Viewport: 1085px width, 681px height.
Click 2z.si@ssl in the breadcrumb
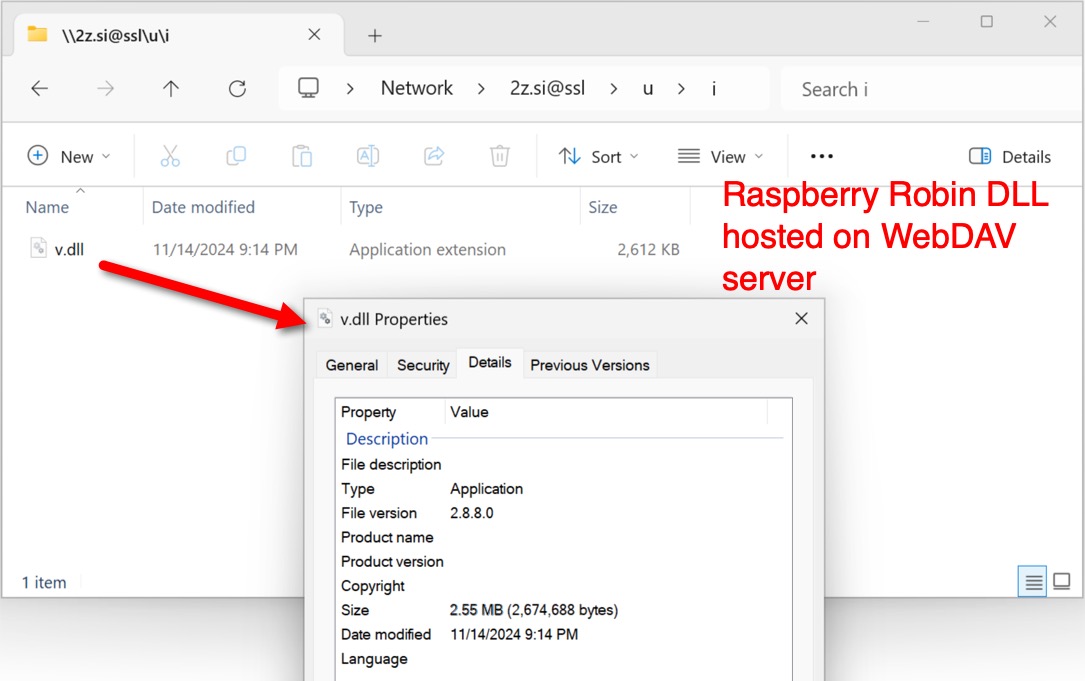[547, 88]
